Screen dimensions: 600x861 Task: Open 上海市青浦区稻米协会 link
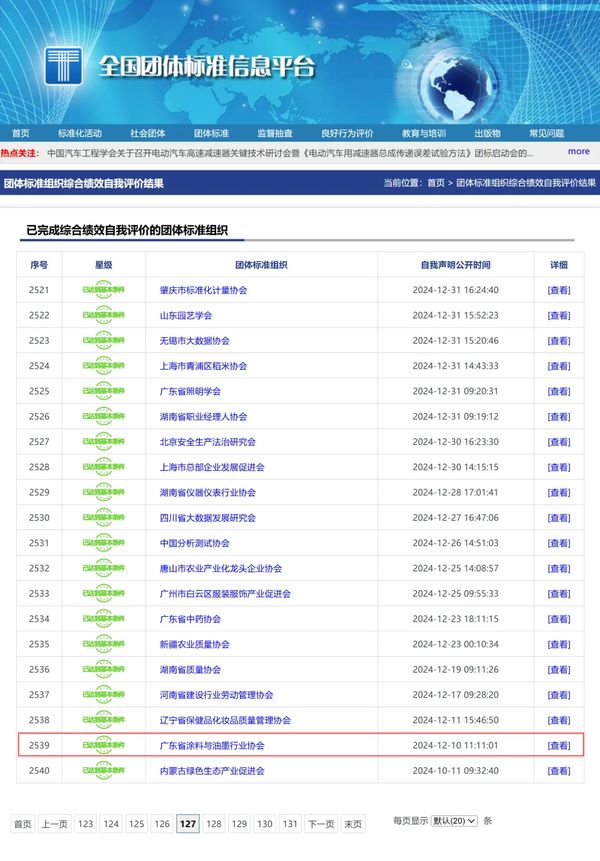(203, 366)
